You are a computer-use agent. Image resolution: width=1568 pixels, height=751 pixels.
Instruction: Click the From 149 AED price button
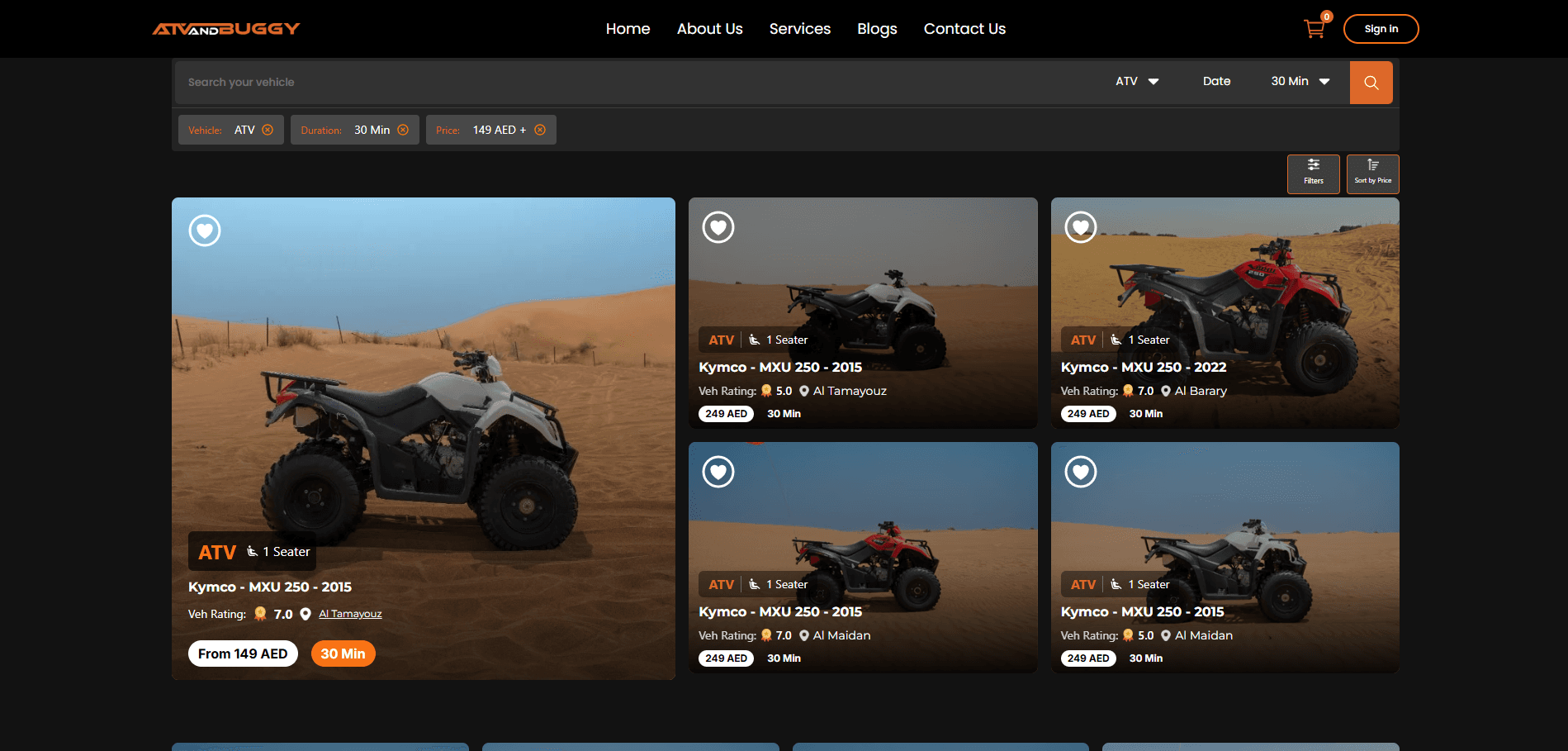243,654
